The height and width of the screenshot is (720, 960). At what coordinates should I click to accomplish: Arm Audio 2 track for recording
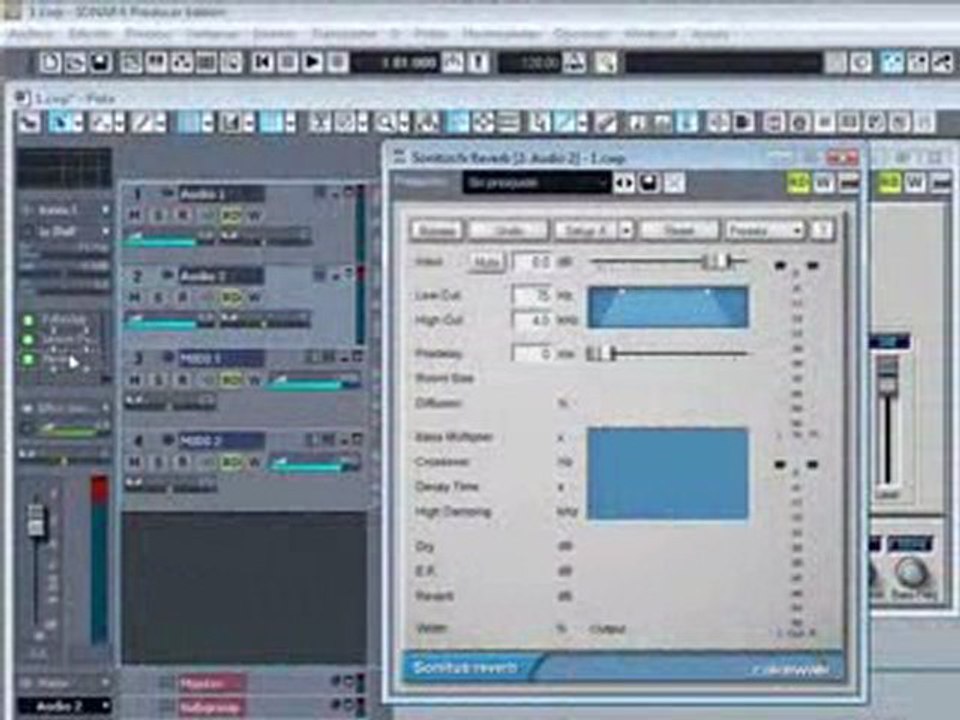point(182,298)
